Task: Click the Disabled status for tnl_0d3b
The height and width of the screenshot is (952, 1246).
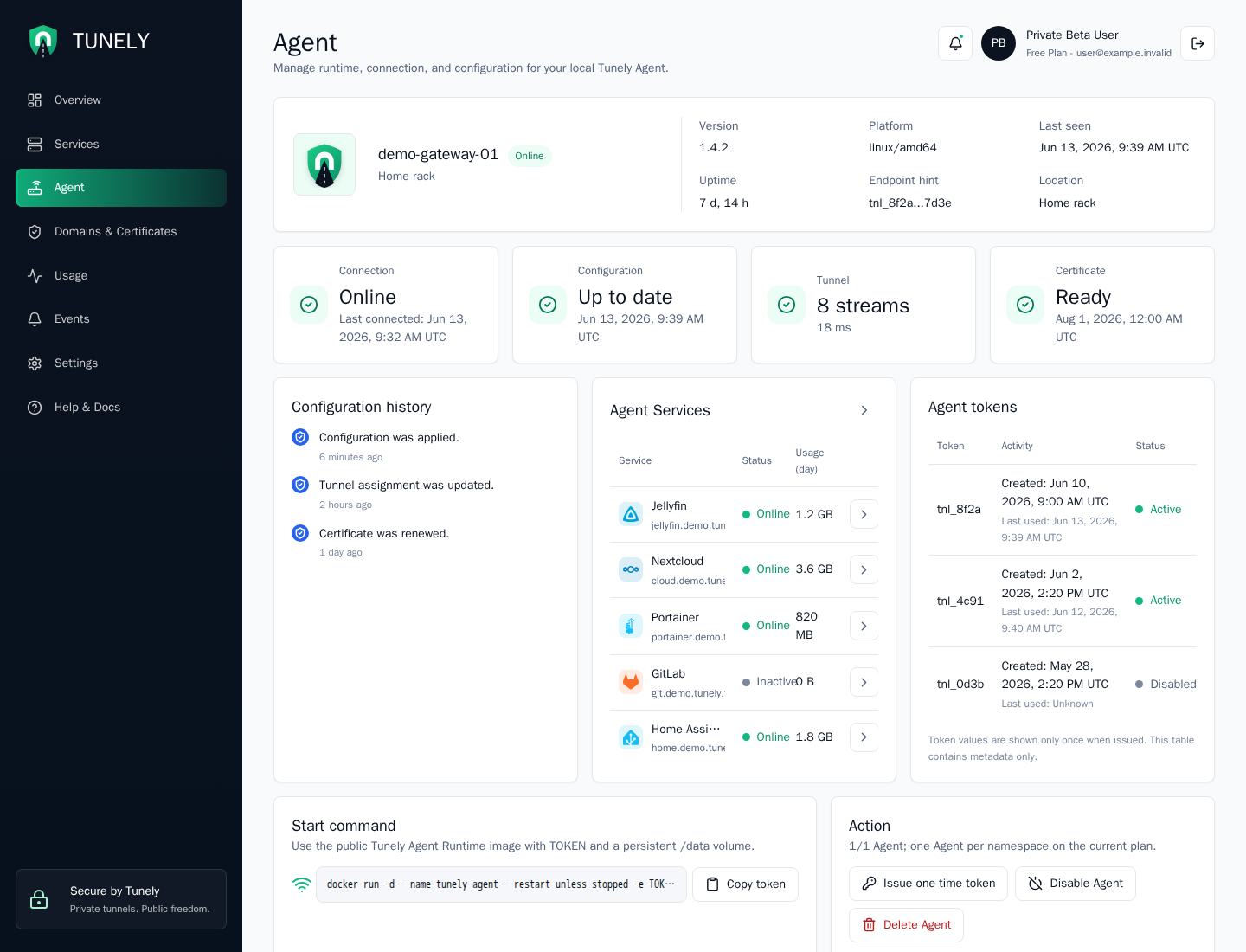Action: (x=1166, y=685)
